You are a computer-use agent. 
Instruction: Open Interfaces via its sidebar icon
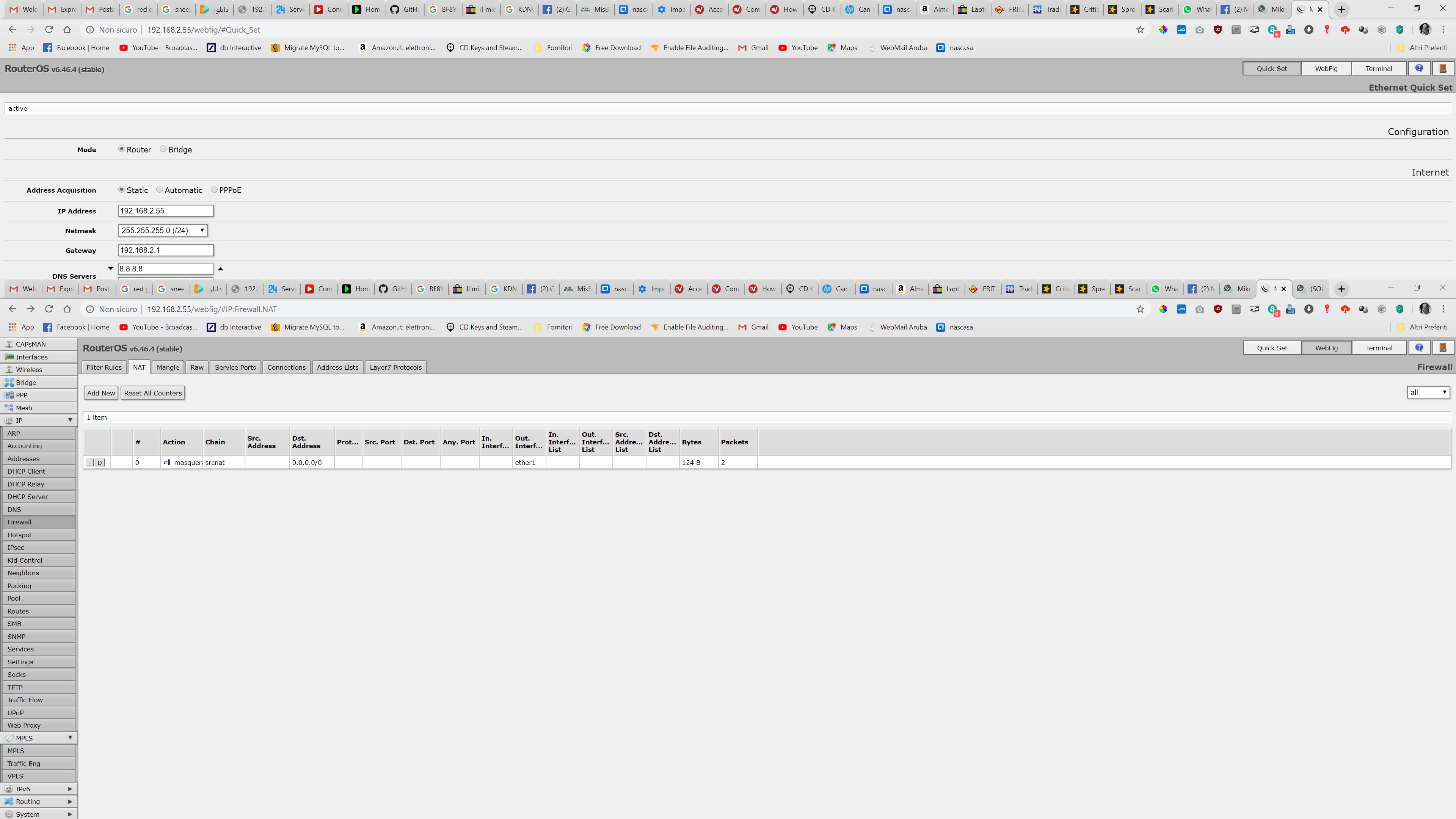9,357
